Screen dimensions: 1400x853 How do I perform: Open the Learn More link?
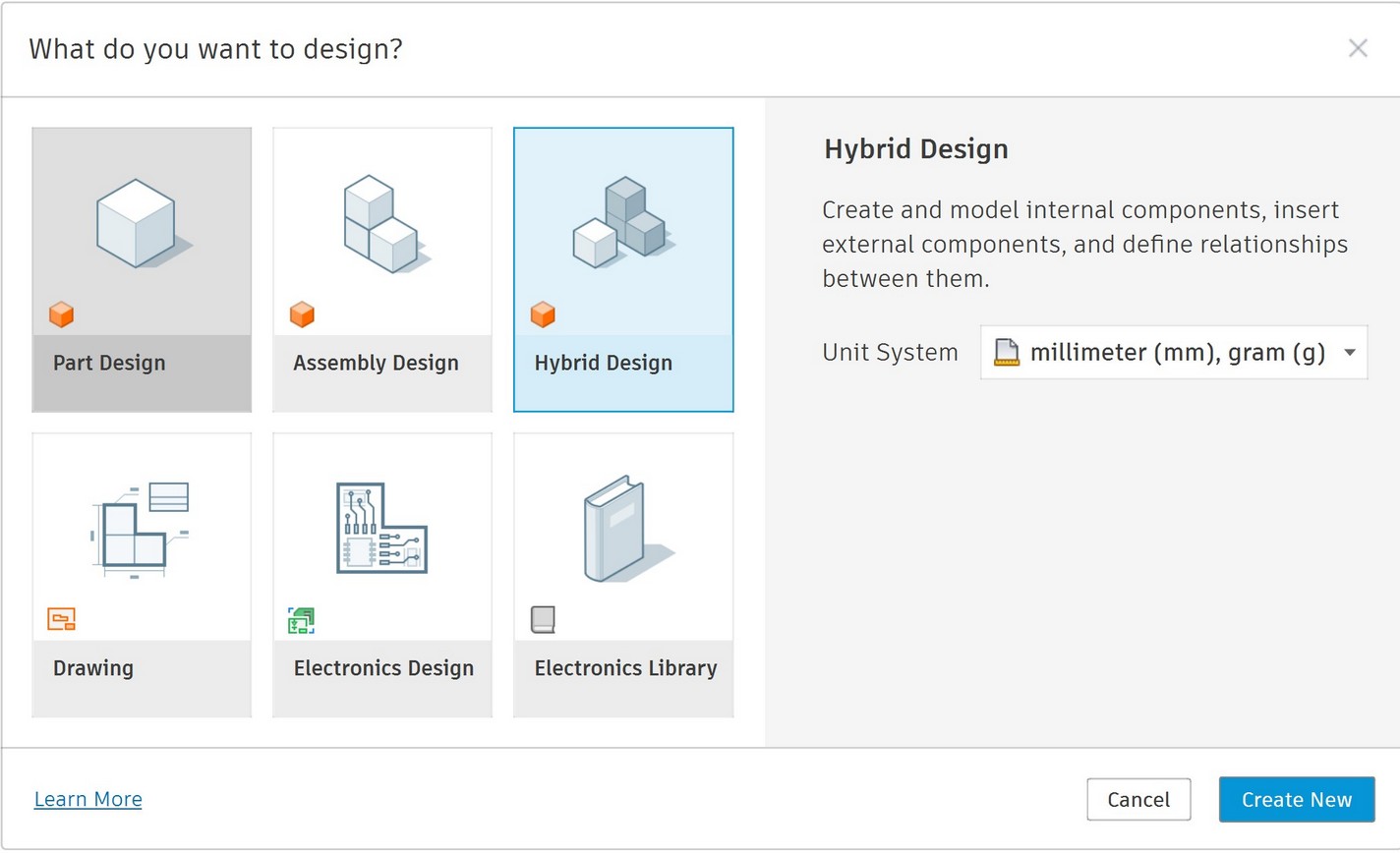click(88, 799)
